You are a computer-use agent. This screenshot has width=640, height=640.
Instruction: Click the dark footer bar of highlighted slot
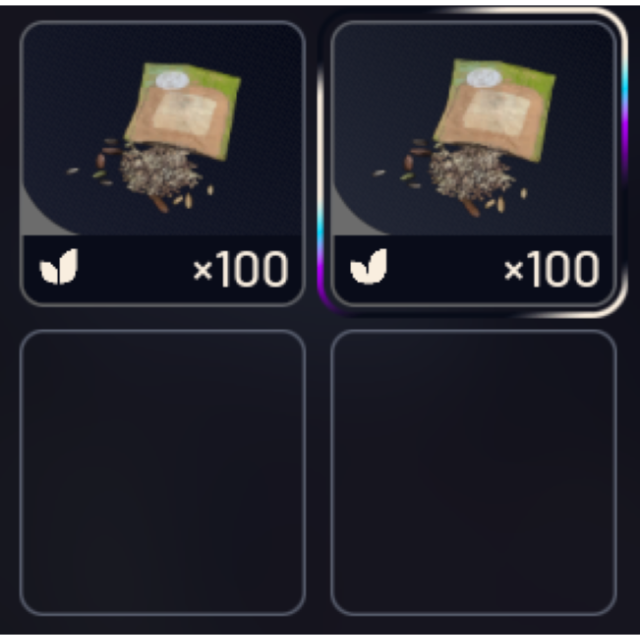click(x=473, y=269)
